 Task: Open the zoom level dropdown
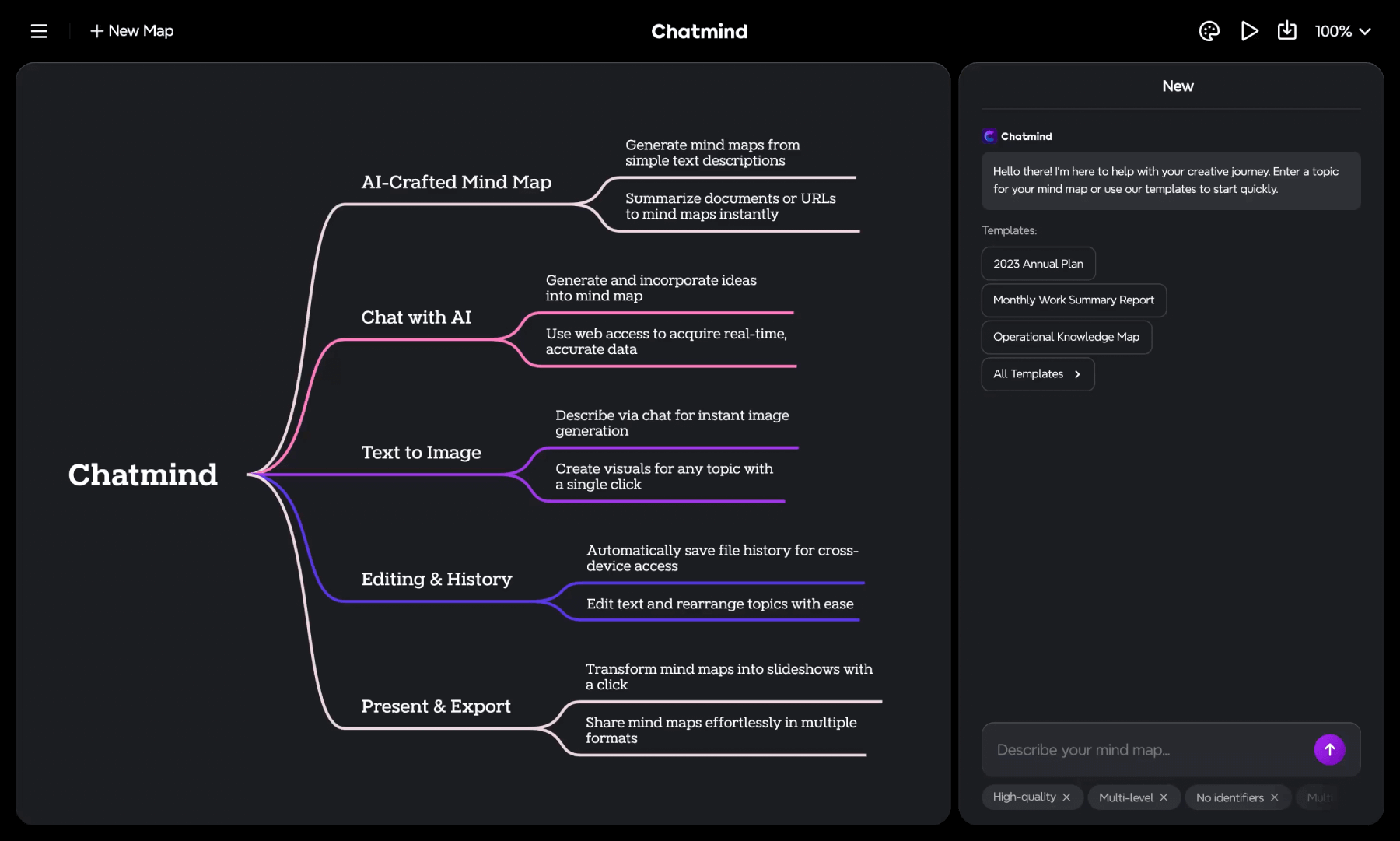[1343, 31]
